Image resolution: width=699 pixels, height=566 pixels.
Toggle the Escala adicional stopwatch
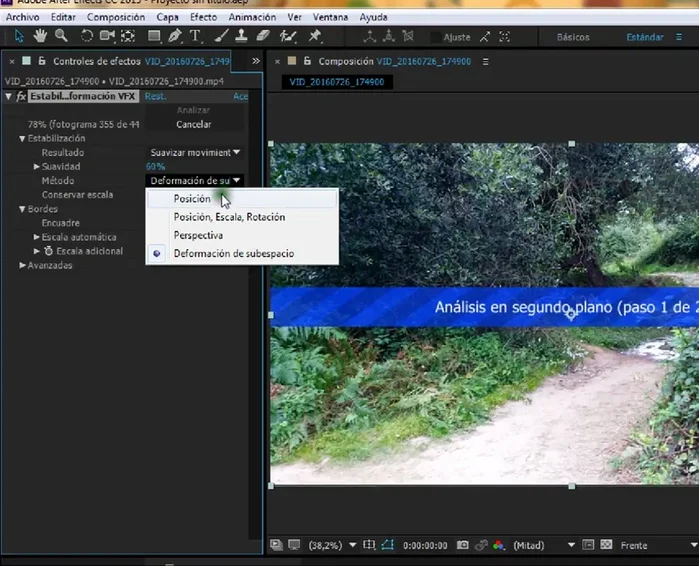point(48,251)
